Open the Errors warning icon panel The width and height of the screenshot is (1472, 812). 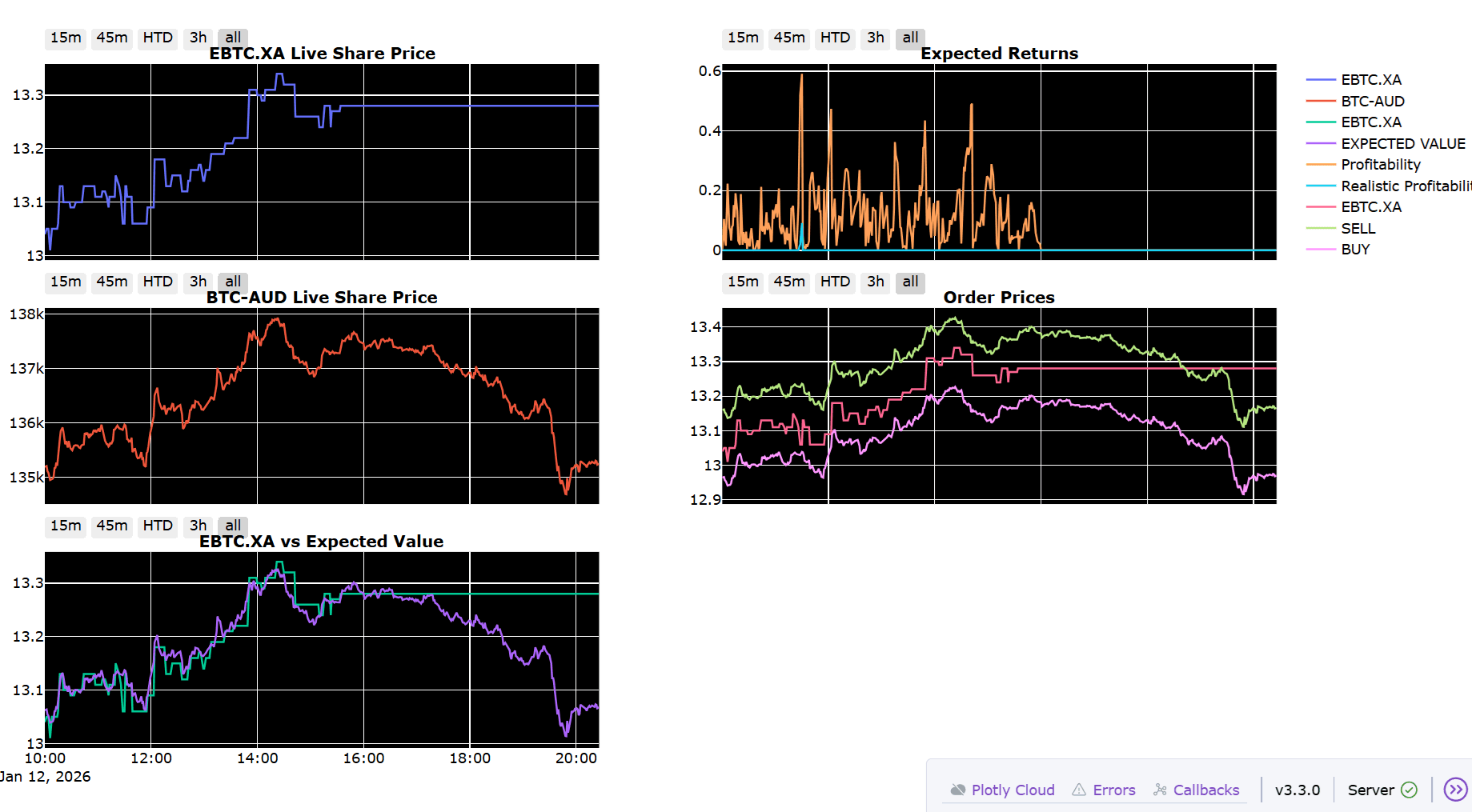pos(1079,790)
